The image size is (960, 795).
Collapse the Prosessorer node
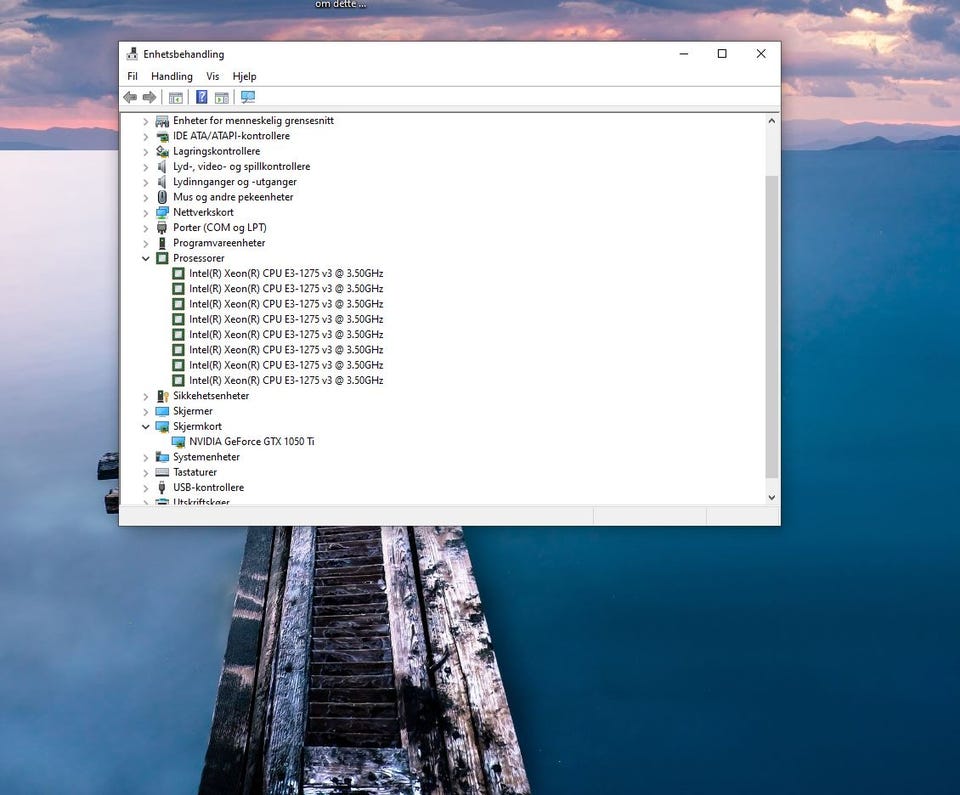pos(146,258)
